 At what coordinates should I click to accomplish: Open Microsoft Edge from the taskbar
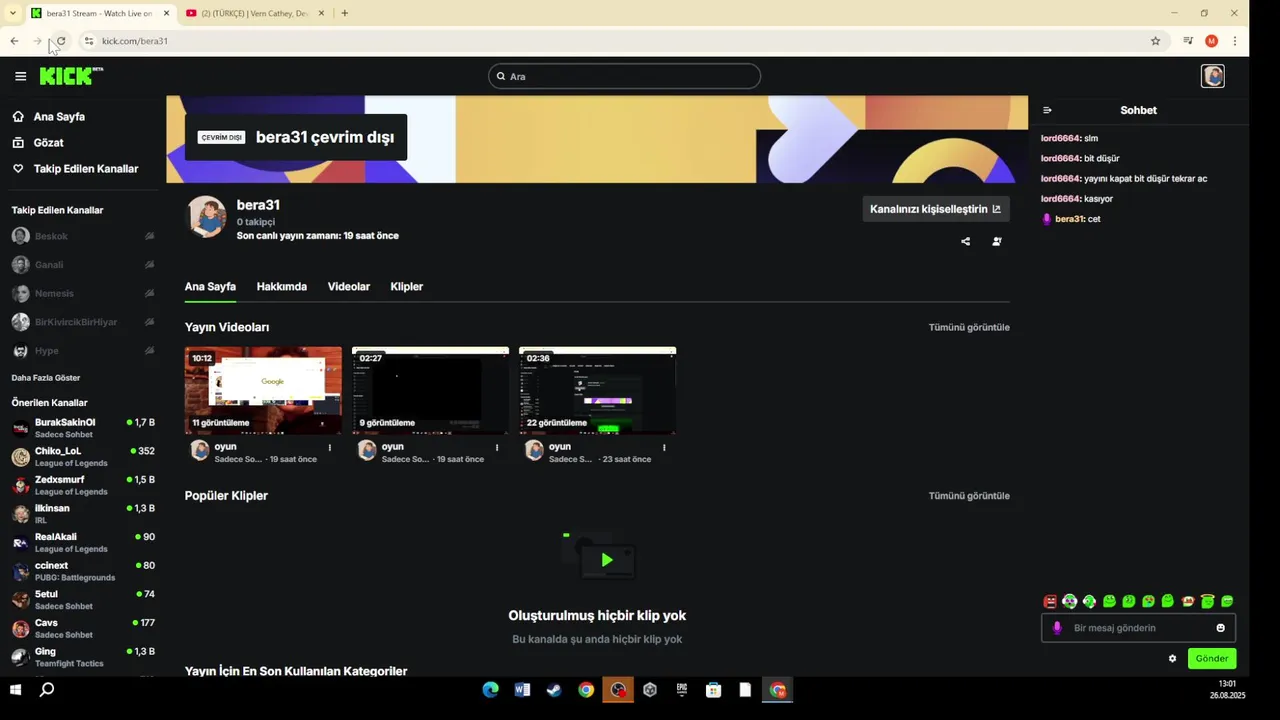[490, 690]
